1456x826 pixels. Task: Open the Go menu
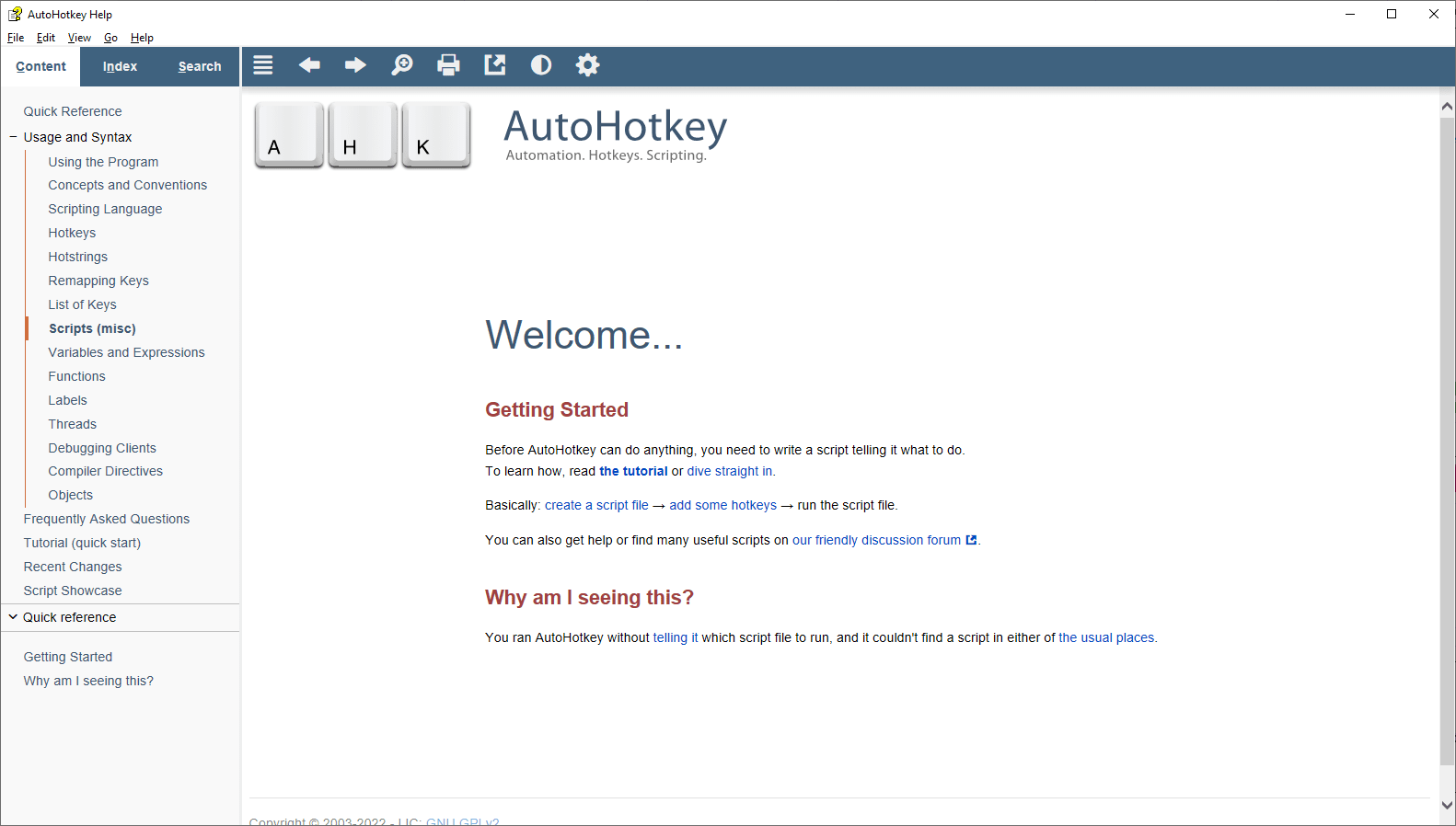110,38
